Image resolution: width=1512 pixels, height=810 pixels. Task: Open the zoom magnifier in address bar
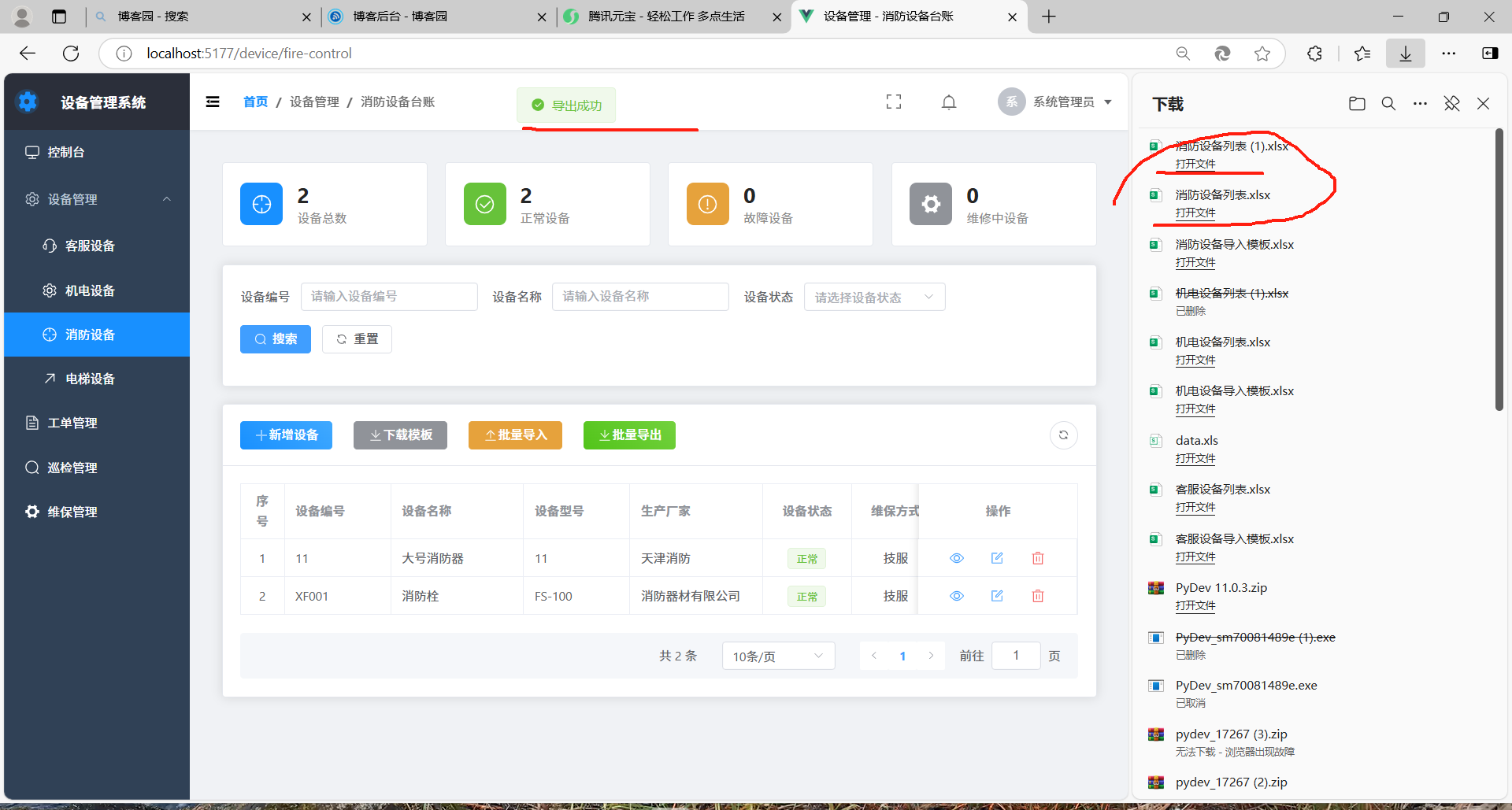click(x=1183, y=54)
